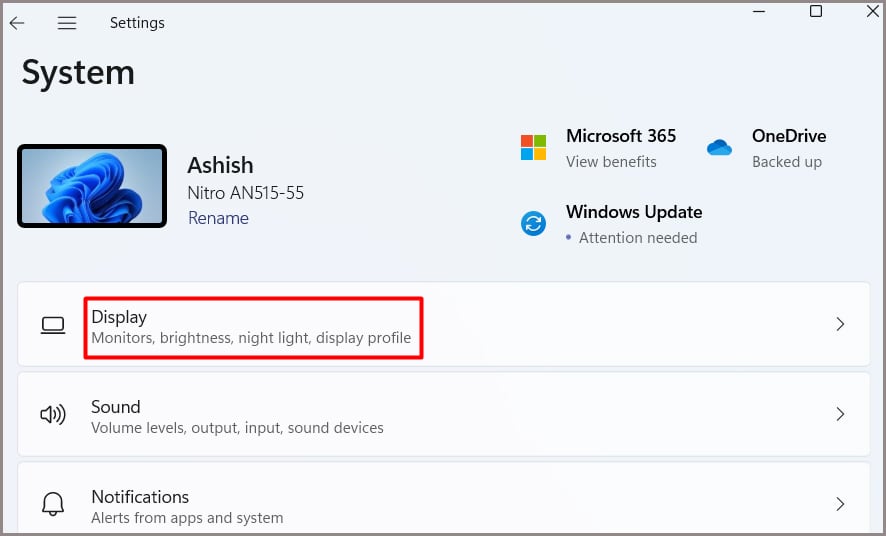Image resolution: width=886 pixels, height=536 pixels.
Task: Open the Sound settings entry
Action: [x=444, y=414]
